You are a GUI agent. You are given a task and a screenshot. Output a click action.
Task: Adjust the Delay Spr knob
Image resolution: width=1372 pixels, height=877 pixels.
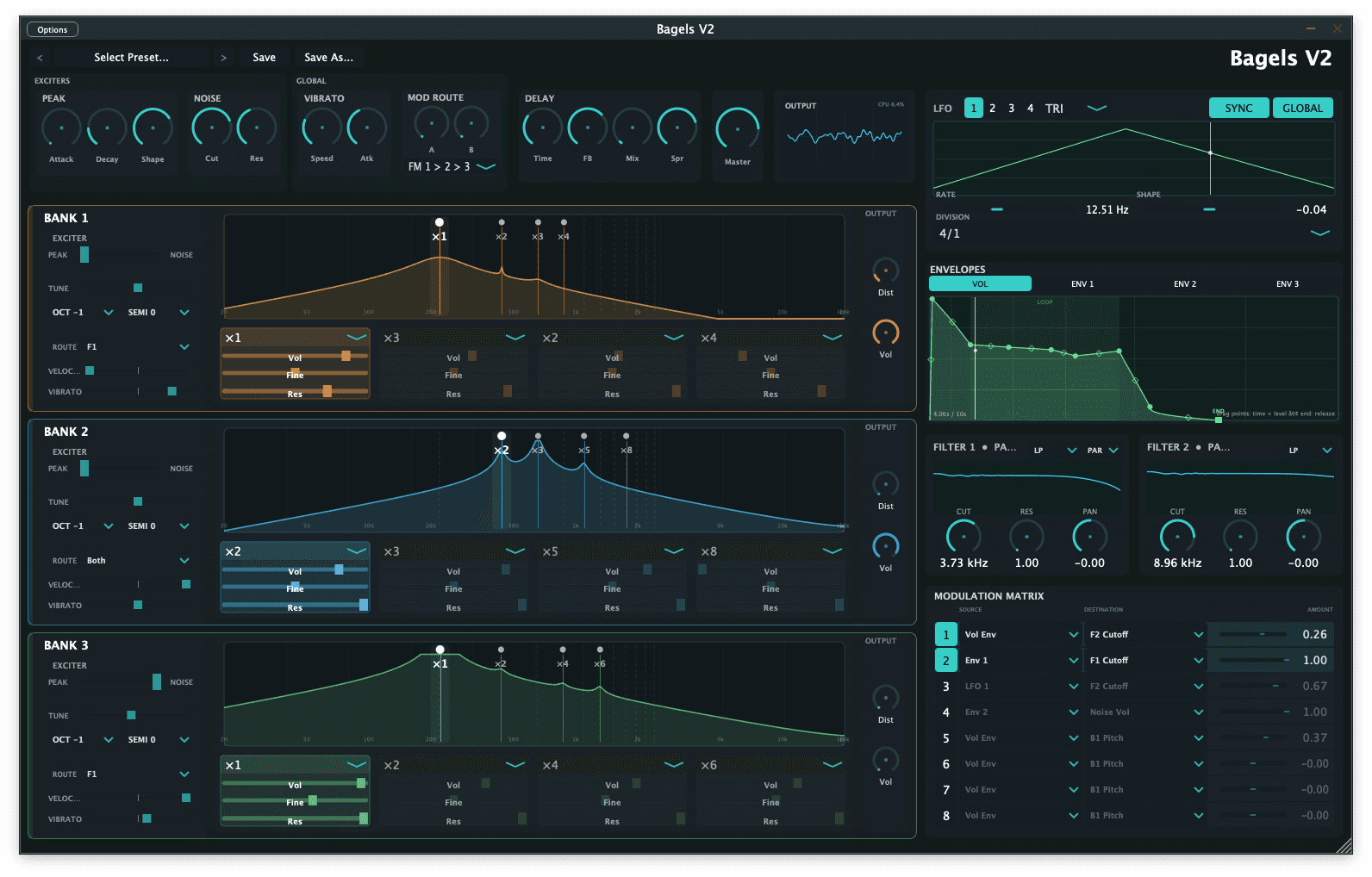coord(677,128)
